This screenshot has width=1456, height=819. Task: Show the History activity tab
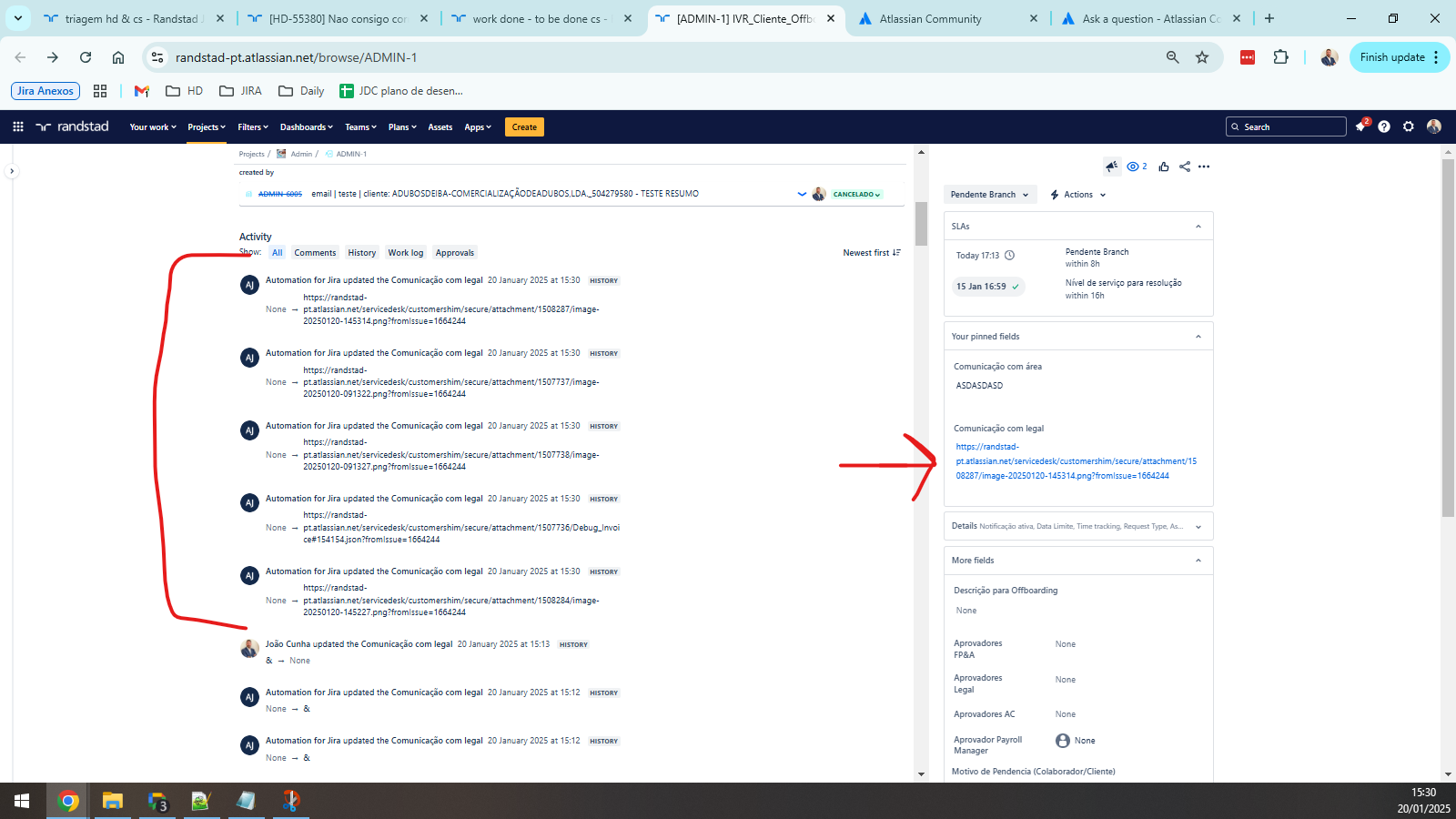click(361, 253)
